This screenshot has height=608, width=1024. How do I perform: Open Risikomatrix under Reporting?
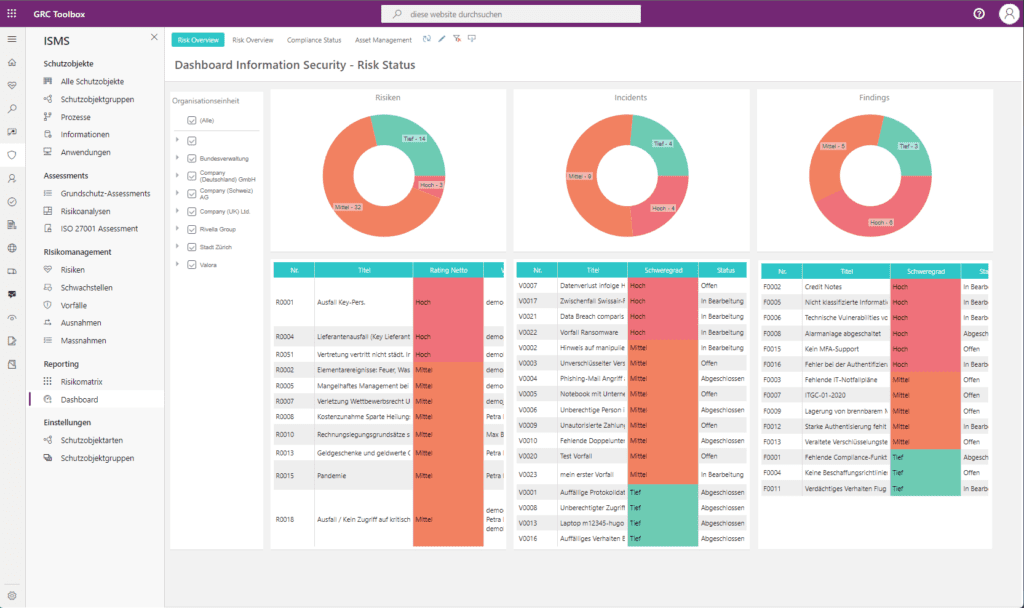82,381
